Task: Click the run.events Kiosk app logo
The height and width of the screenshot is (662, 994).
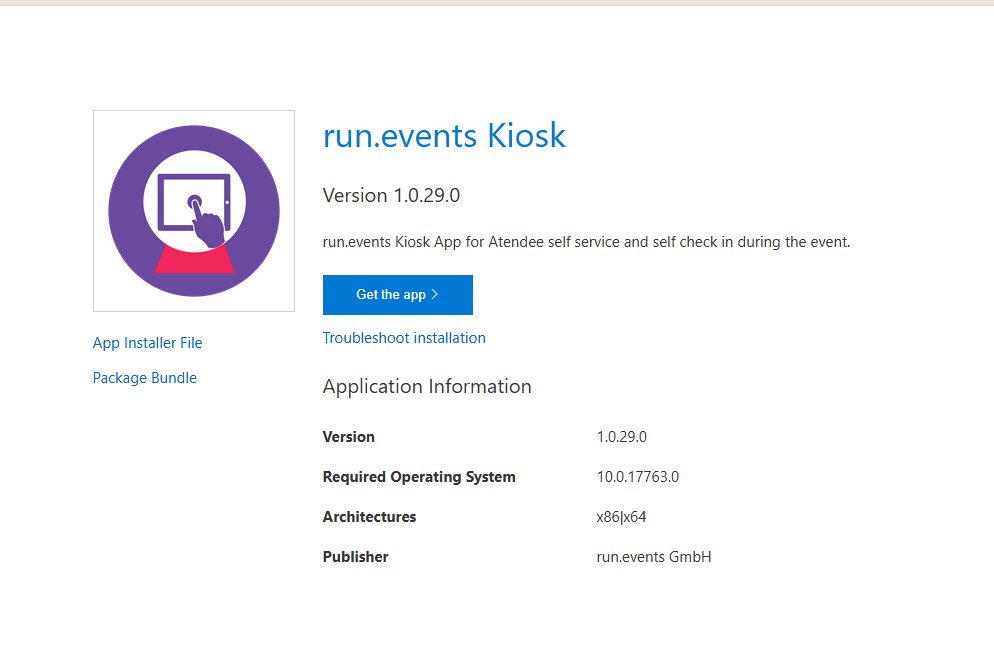Action: tap(194, 211)
